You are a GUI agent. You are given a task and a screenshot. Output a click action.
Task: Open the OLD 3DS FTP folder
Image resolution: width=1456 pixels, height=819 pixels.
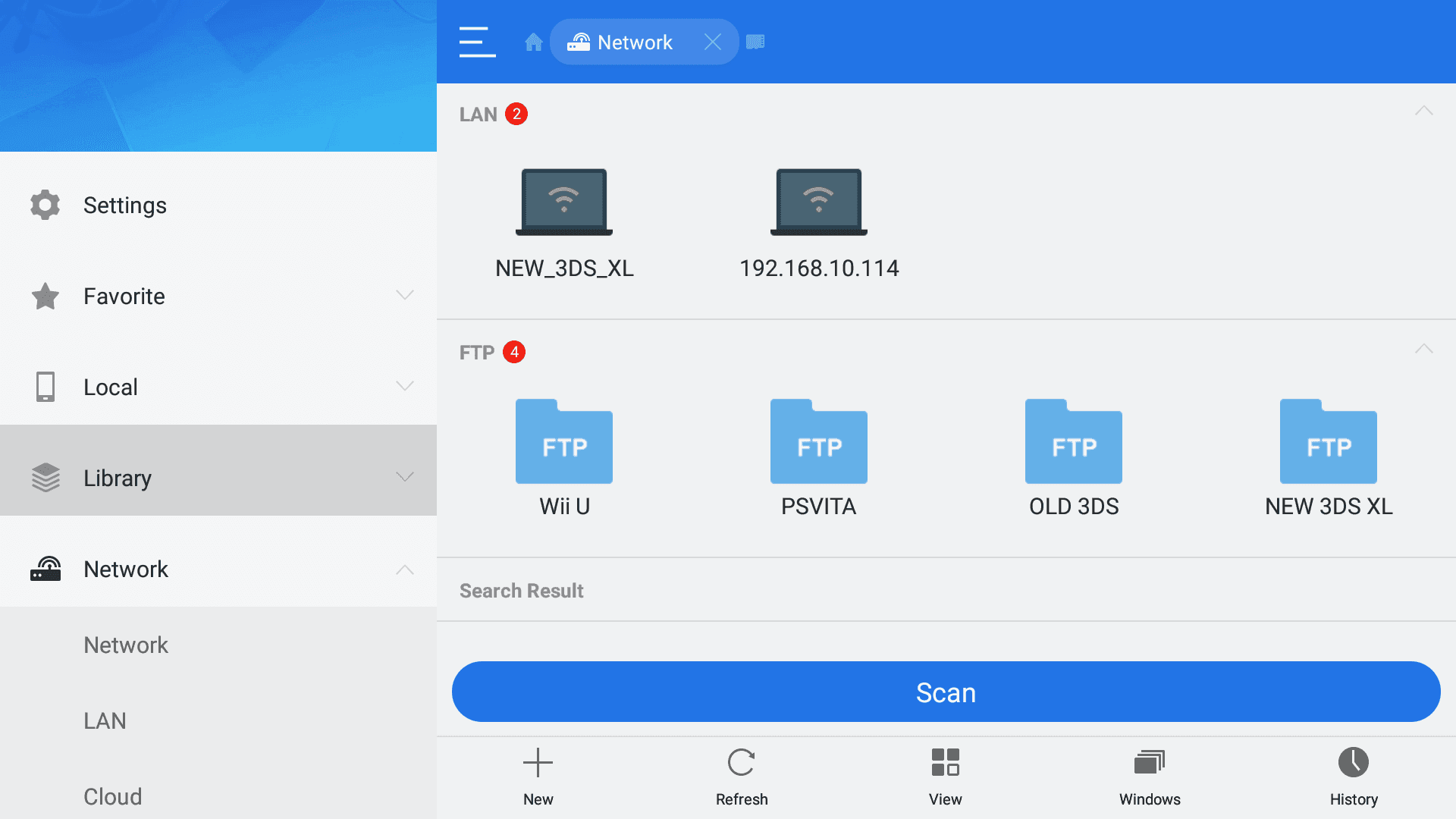[1074, 459]
